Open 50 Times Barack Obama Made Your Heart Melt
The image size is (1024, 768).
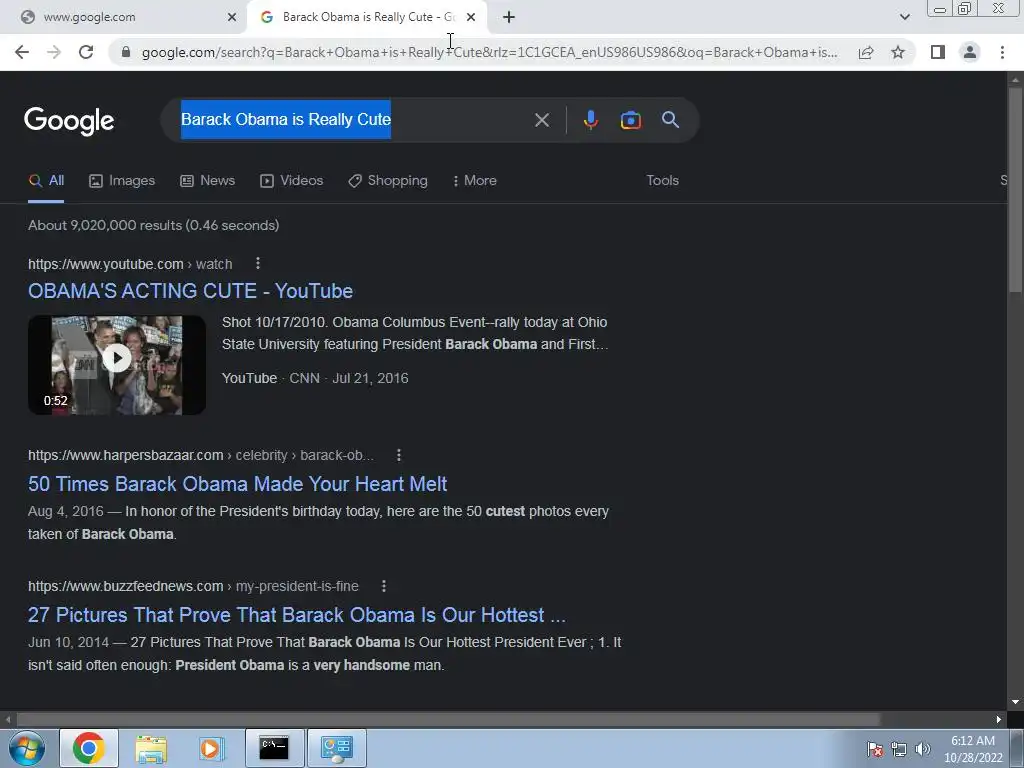(237, 484)
